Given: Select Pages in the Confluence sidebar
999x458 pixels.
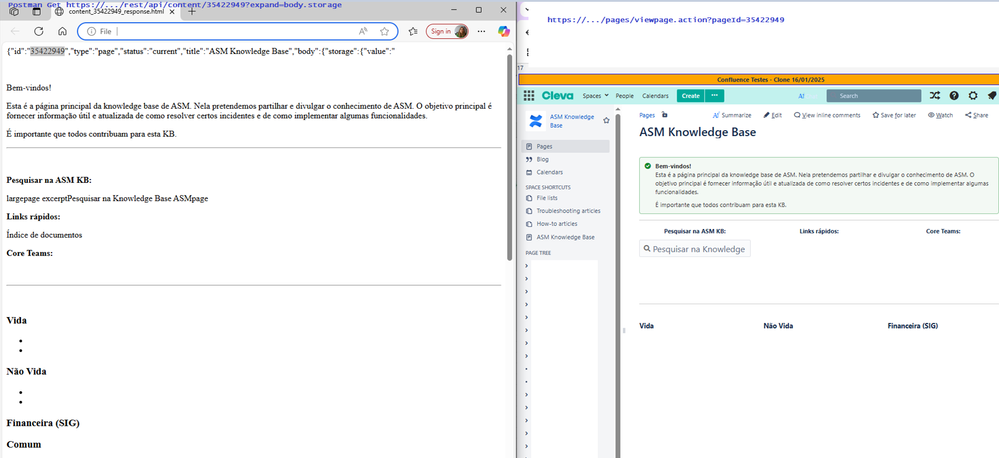Looking at the screenshot, I should [565, 147].
